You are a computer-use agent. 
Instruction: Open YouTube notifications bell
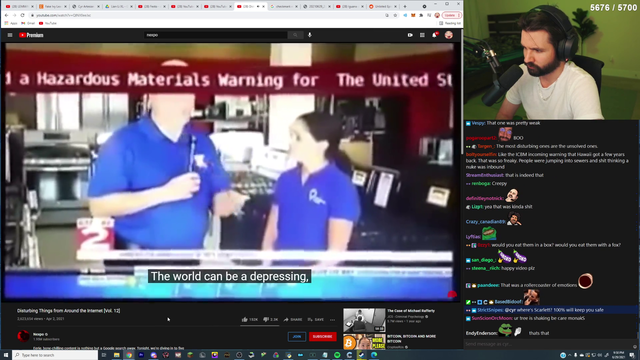click(435, 35)
